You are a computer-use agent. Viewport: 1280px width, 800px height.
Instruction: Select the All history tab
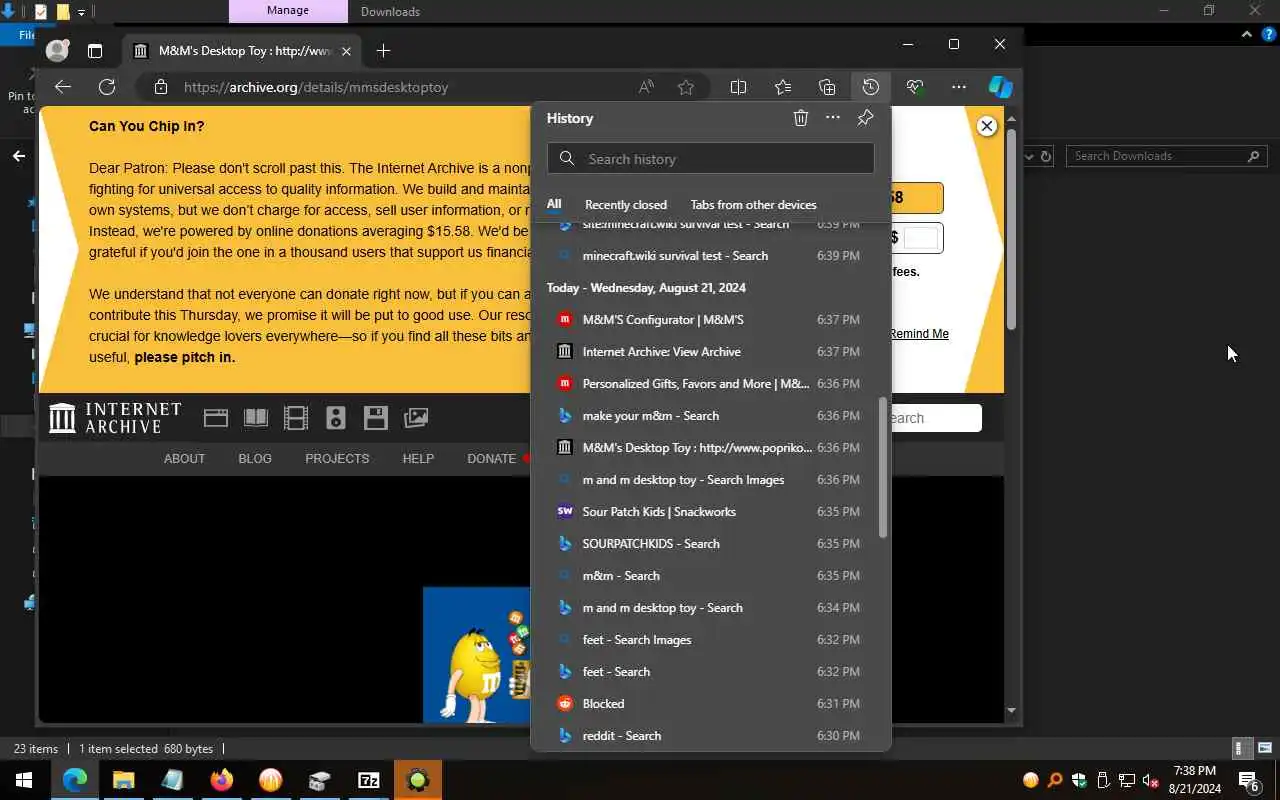pos(554,204)
